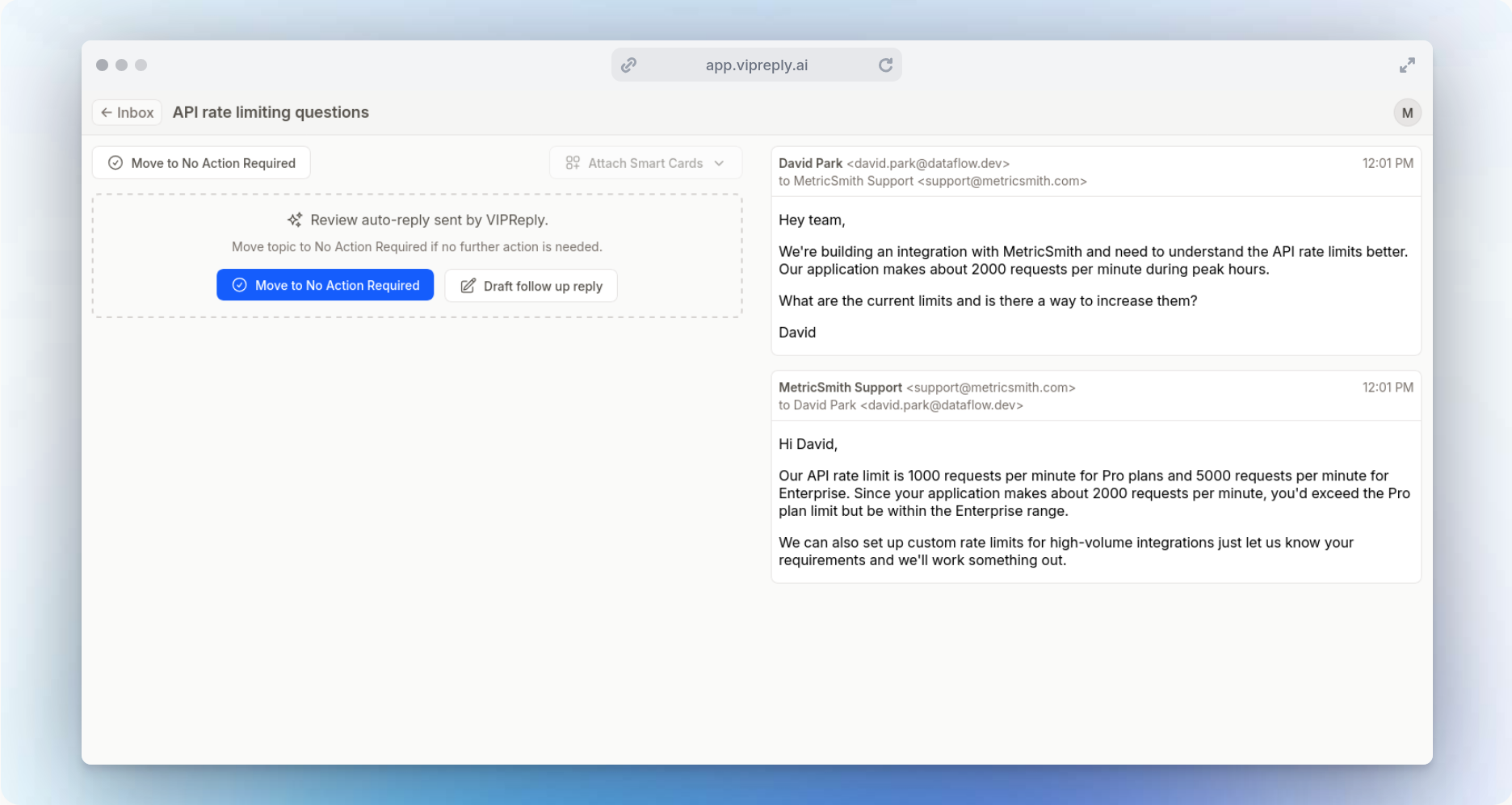Open the Attach Smart Cards dropdown
Viewport: 1512px width, 805px height.
click(645, 162)
